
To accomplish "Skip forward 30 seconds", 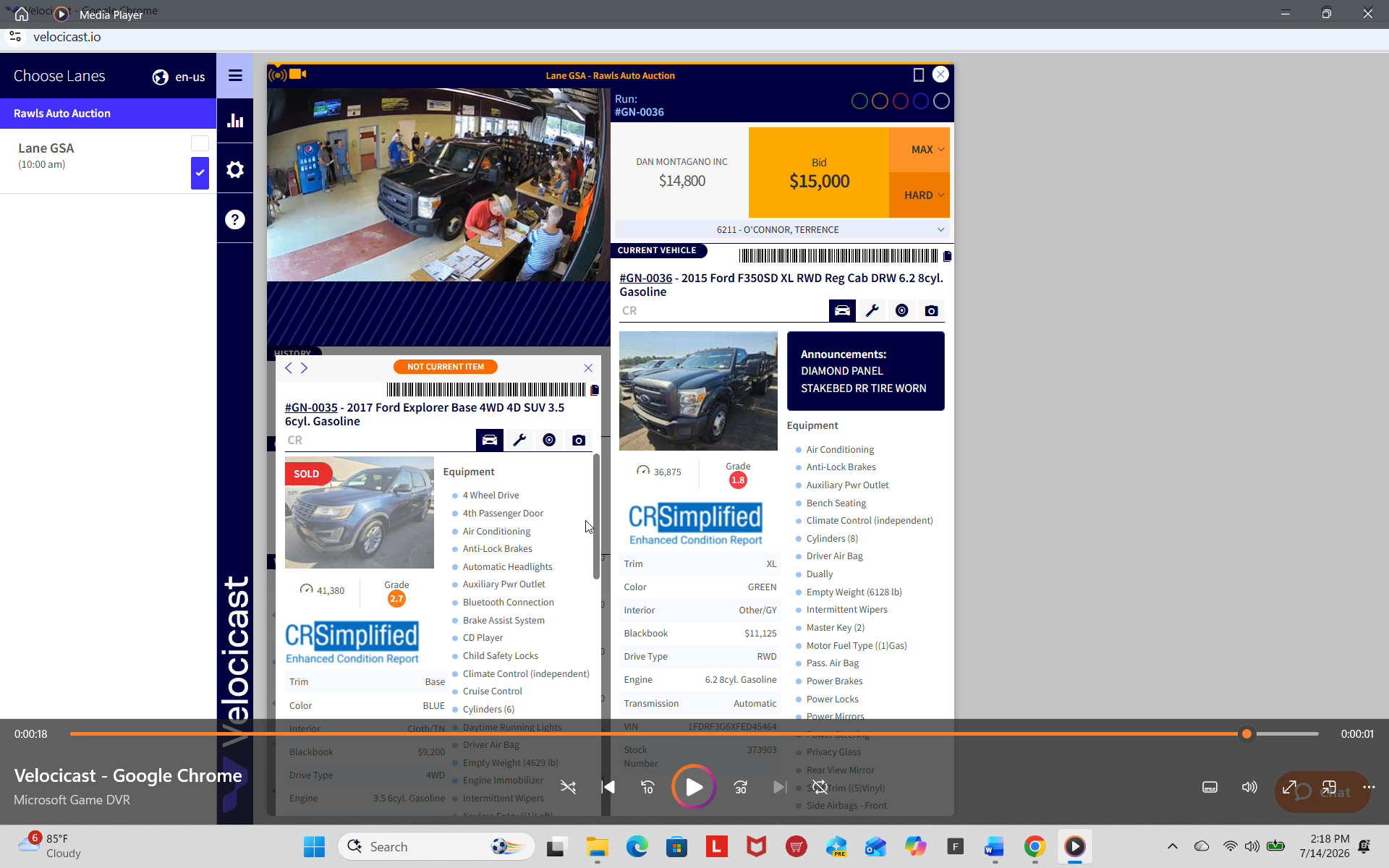I will [740, 787].
